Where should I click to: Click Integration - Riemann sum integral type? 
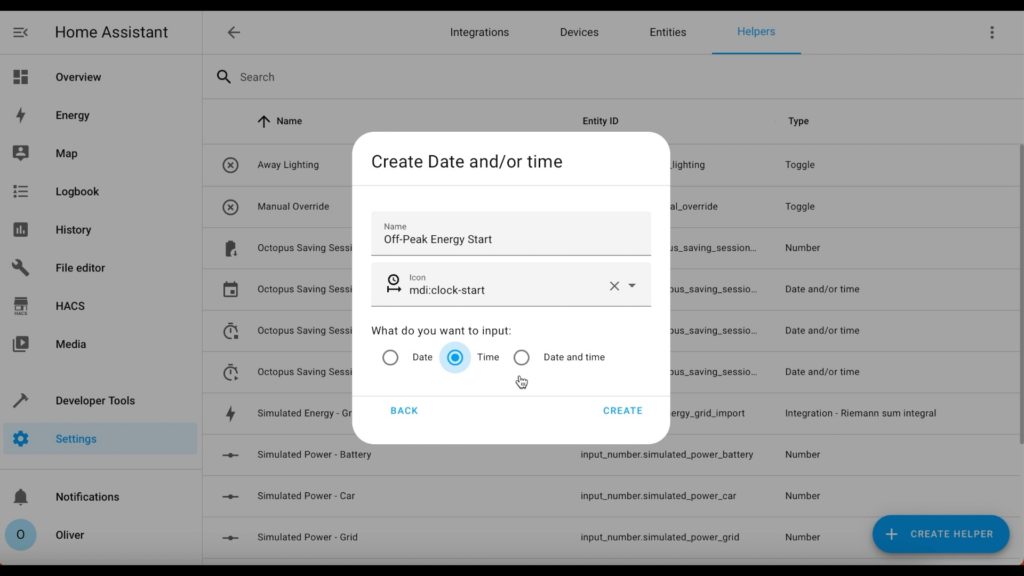tap(860, 413)
